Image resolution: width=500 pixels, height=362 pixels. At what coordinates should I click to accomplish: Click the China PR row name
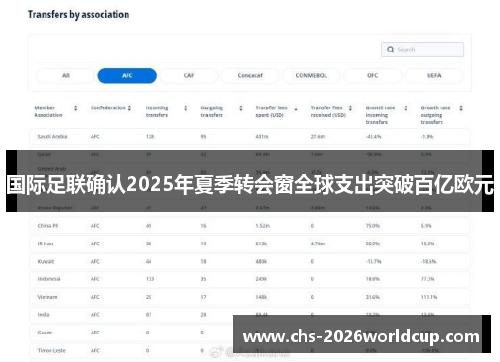(48, 226)
